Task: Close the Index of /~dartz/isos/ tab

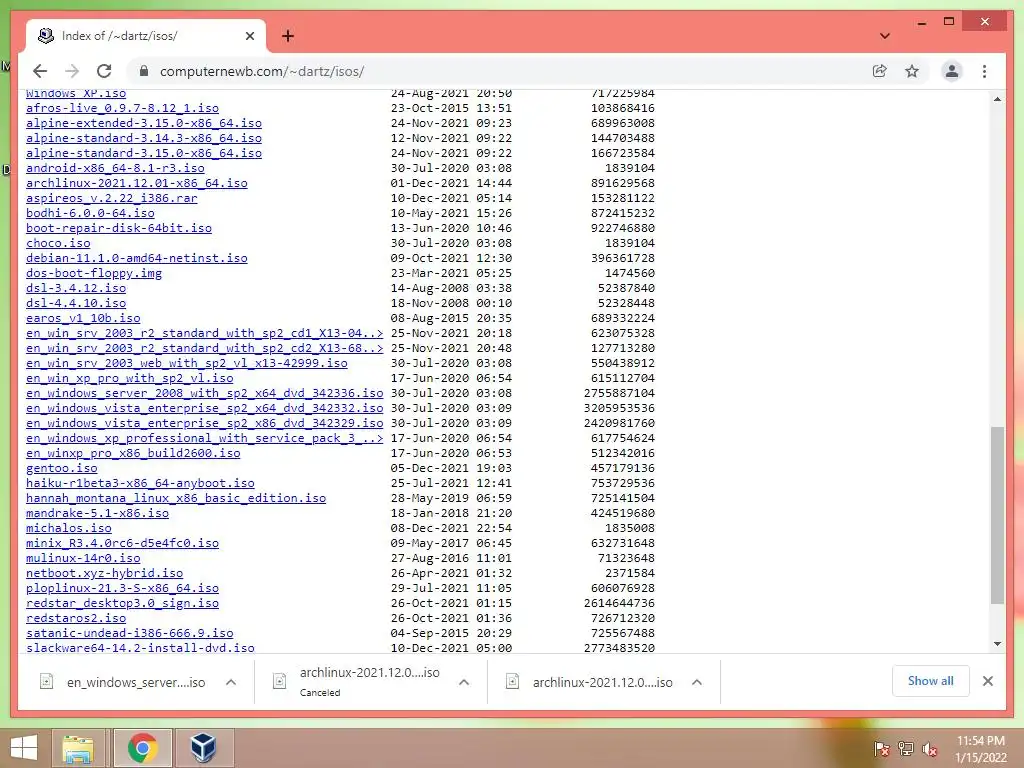Action: coord(249,36)
